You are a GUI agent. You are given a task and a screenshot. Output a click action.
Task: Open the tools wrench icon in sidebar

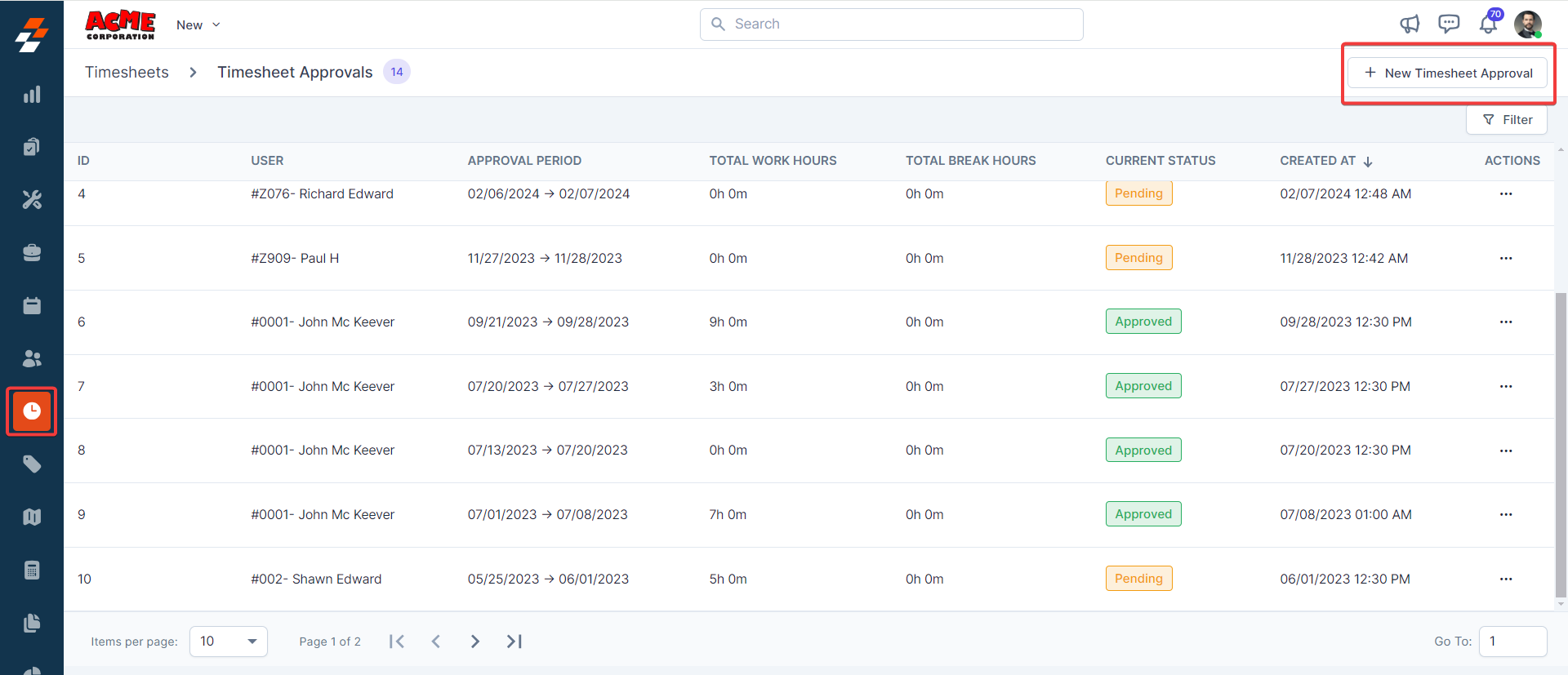coord(32,200)
